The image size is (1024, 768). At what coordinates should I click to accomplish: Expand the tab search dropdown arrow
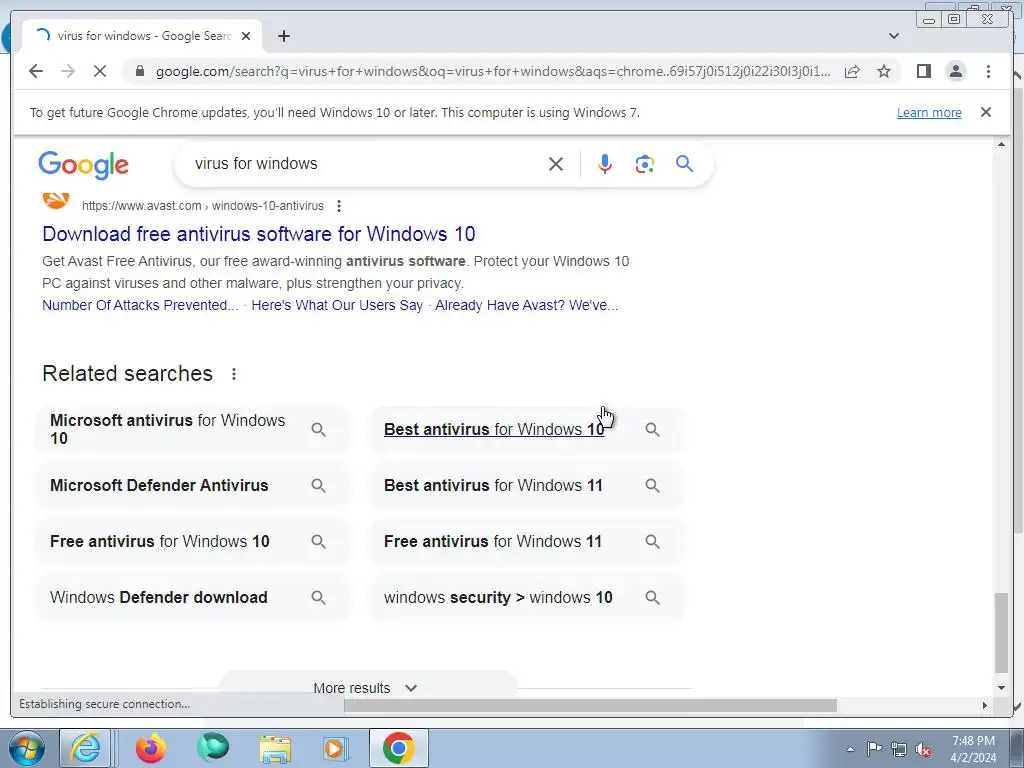[893, 36]
